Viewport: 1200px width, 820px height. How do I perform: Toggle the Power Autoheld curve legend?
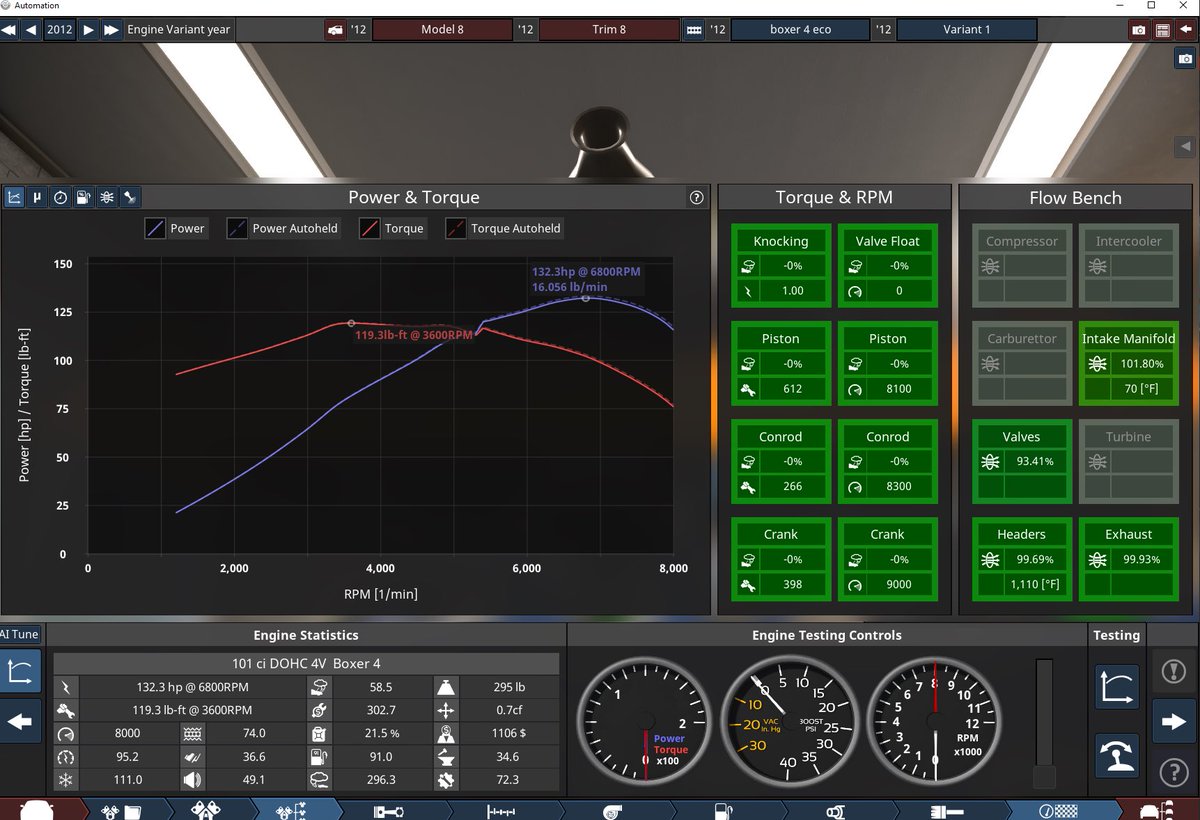coord(284,228)
